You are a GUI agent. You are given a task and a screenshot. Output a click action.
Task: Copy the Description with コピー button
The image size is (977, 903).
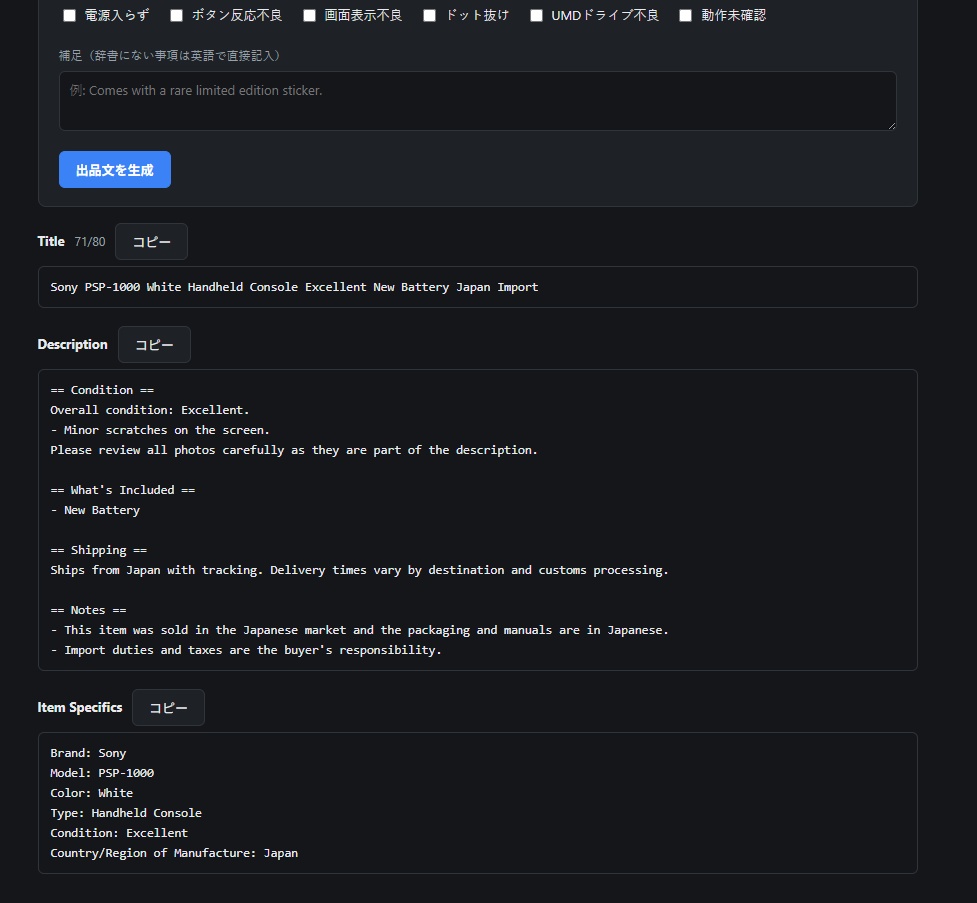pyautogui.click(x=155, y=345)
